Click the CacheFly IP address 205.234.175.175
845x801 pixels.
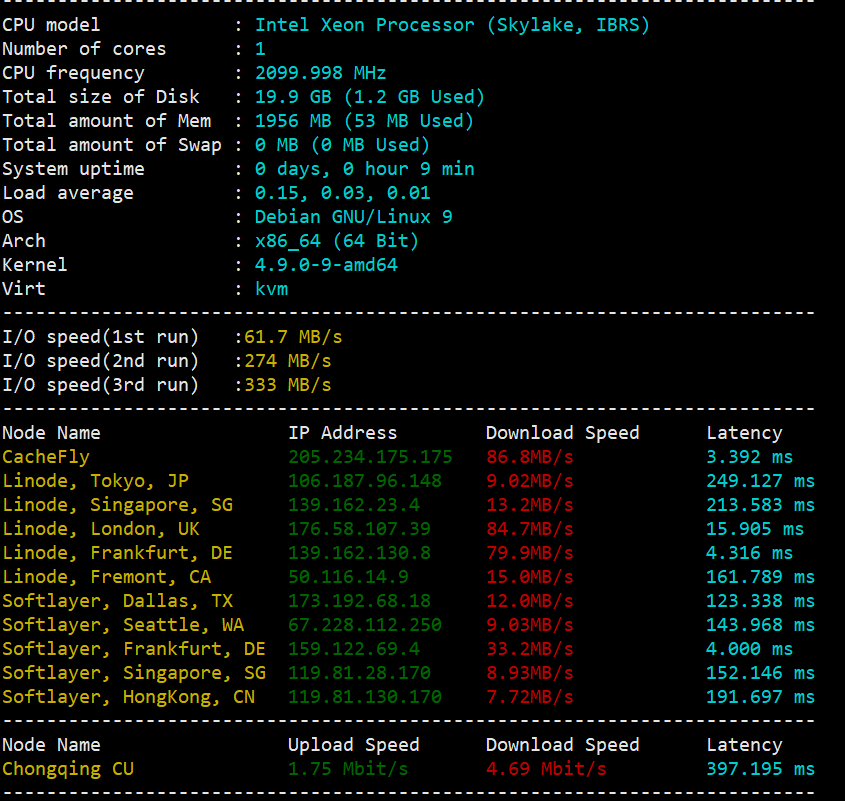370,457
